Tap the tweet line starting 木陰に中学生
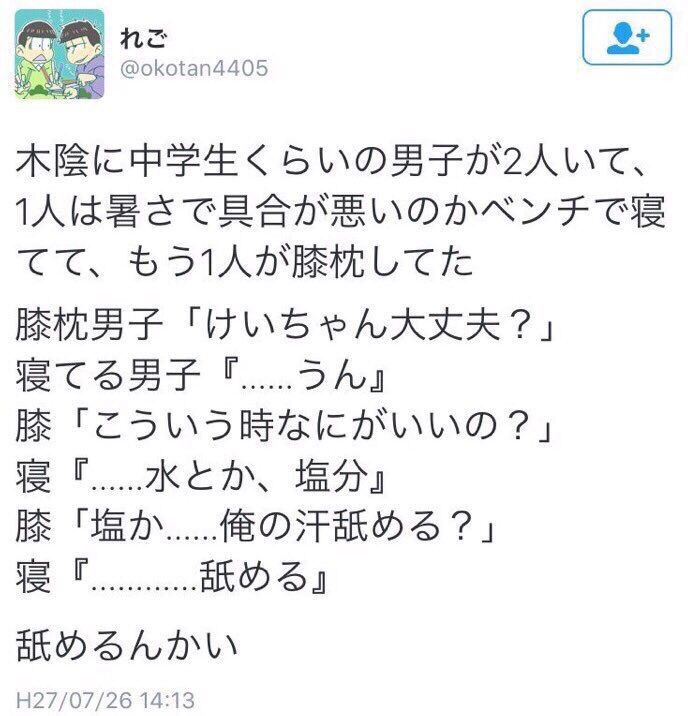 [332, 163]
